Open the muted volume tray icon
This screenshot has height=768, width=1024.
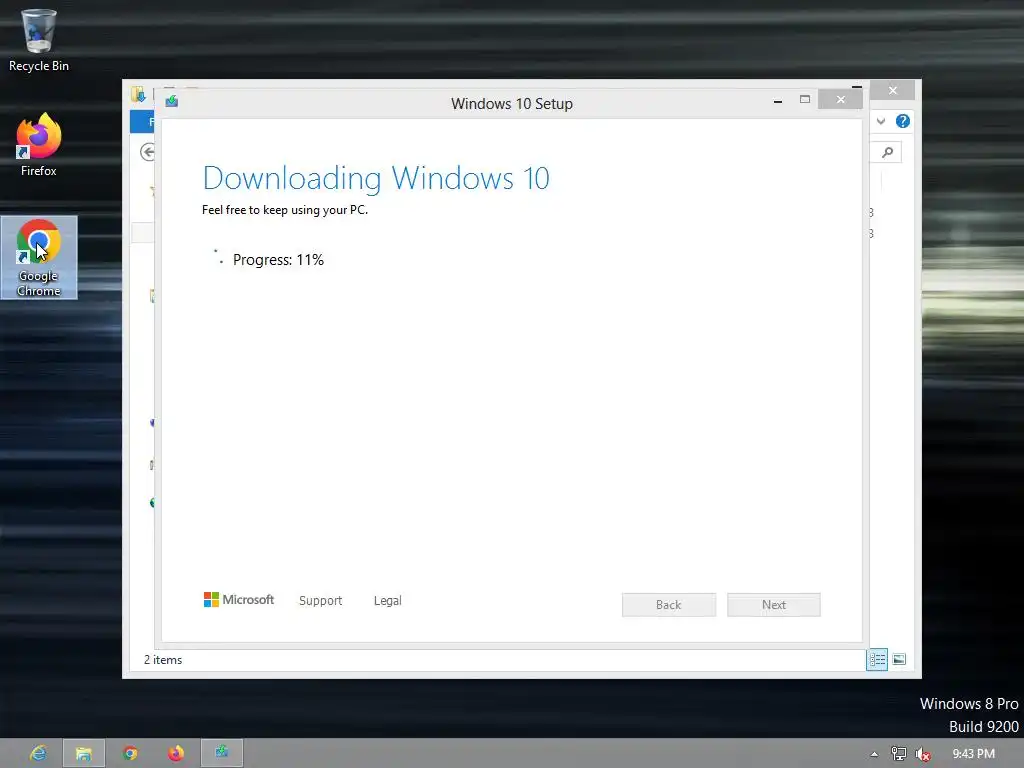[923, 754]
